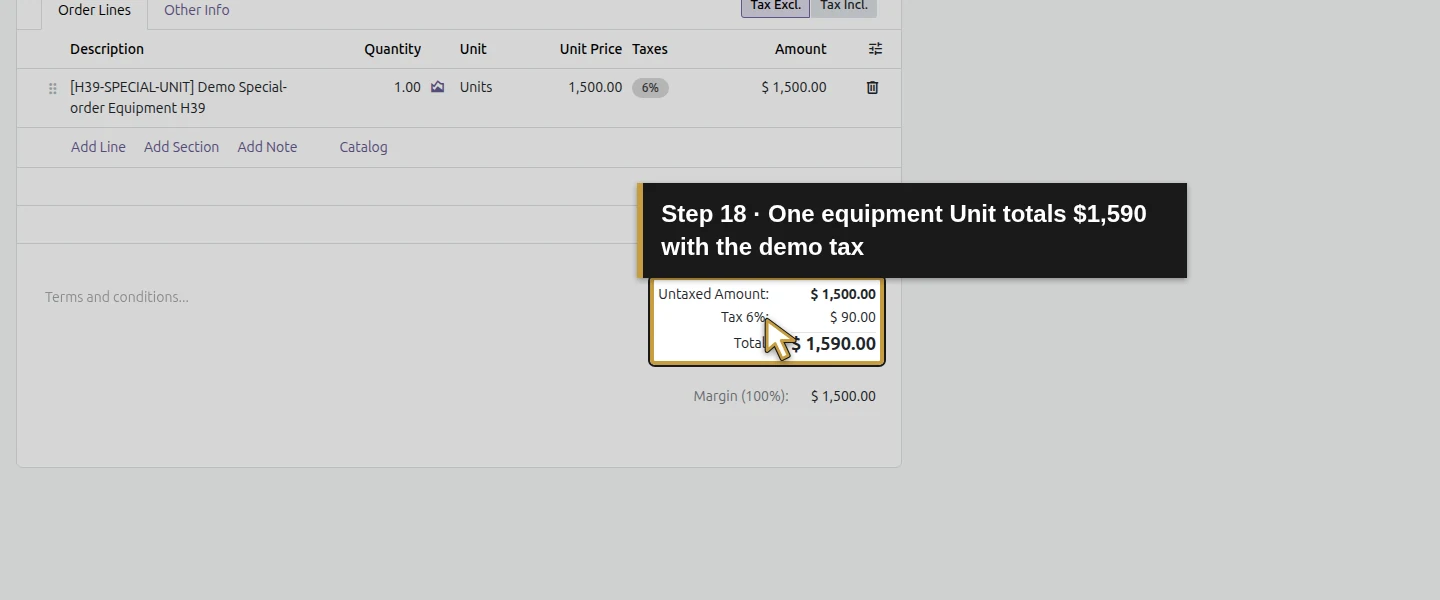
Task: Select Tax Incl. display mode
Action: (844, 6)
